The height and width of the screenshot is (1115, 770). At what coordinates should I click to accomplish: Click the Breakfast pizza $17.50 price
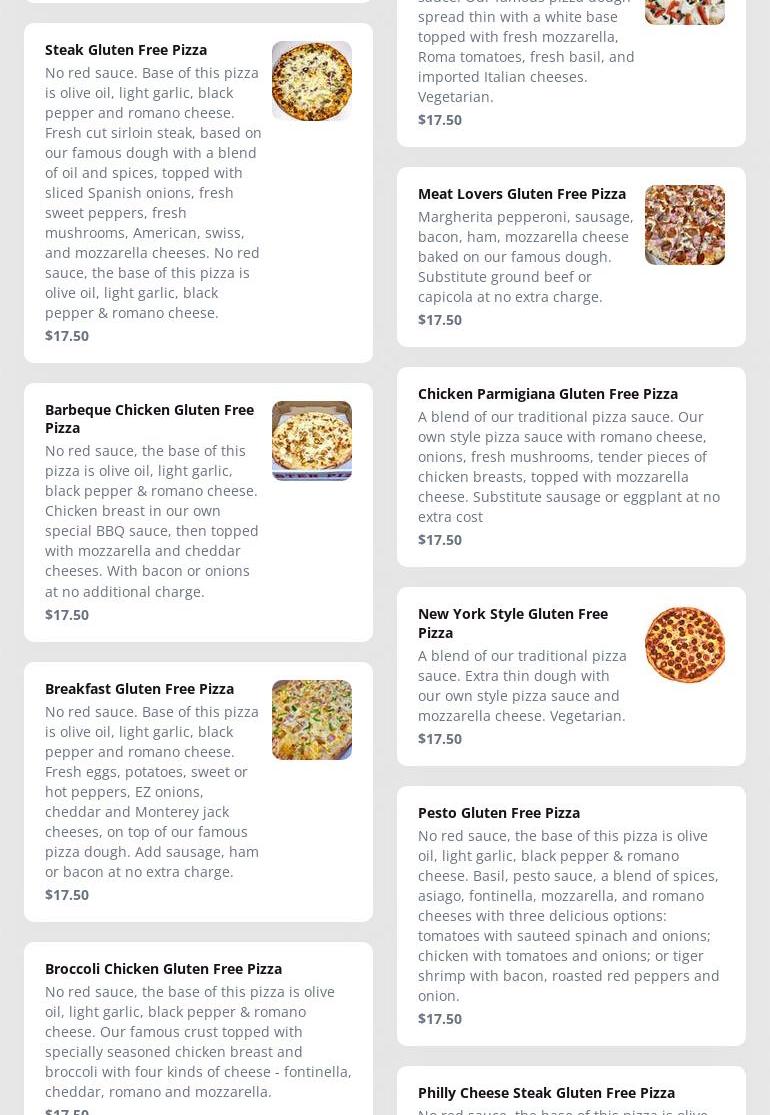(x=67, y=895)
